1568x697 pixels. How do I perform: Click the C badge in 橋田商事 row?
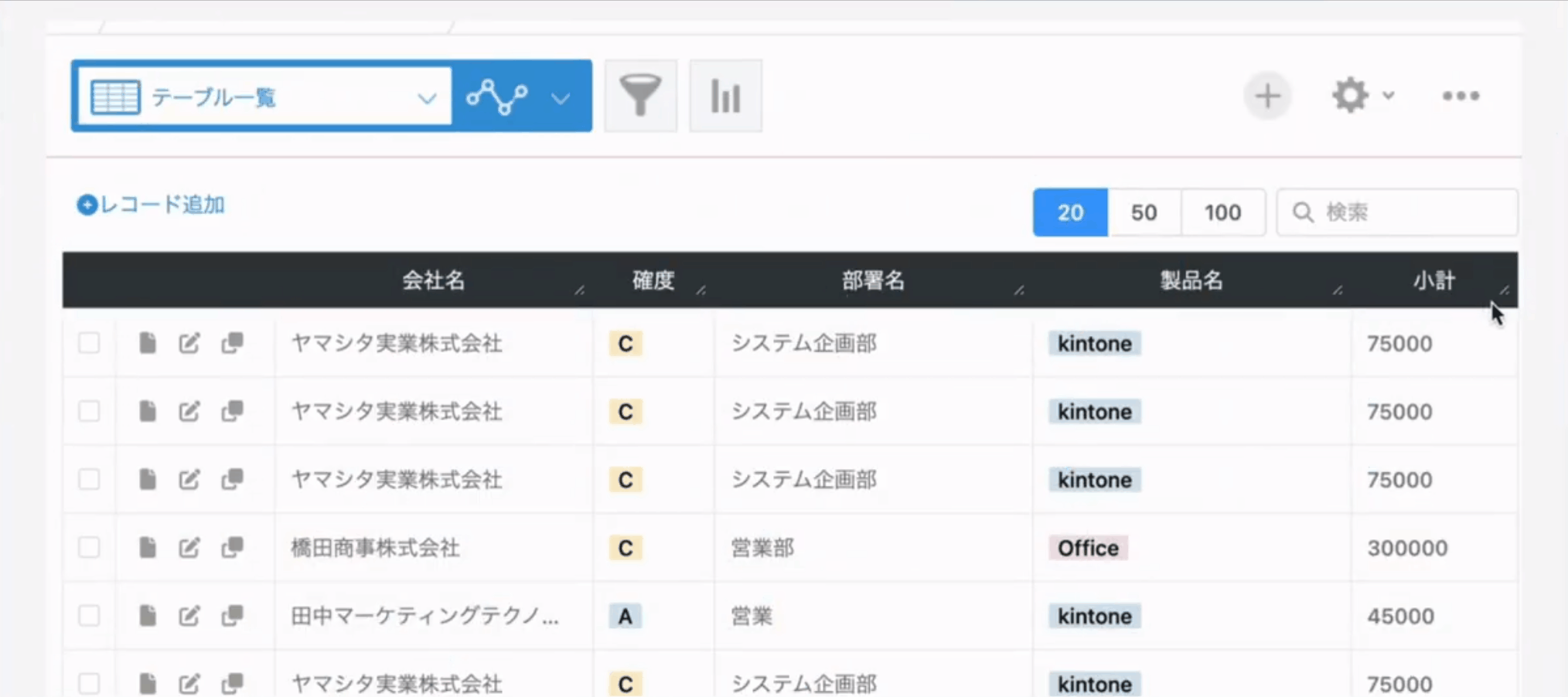(625, 548)
